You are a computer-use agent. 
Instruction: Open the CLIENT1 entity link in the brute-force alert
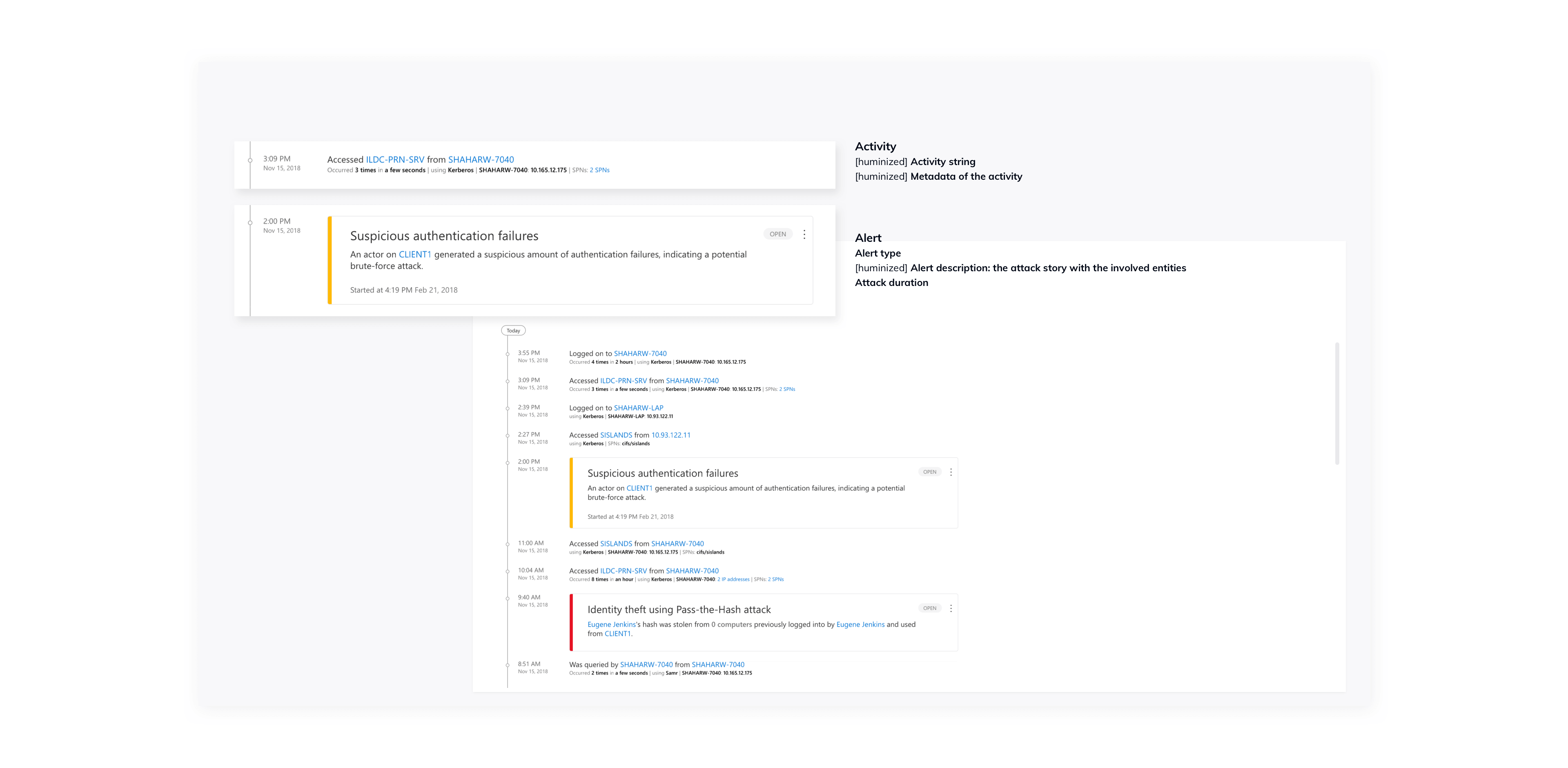pos(415,254)
